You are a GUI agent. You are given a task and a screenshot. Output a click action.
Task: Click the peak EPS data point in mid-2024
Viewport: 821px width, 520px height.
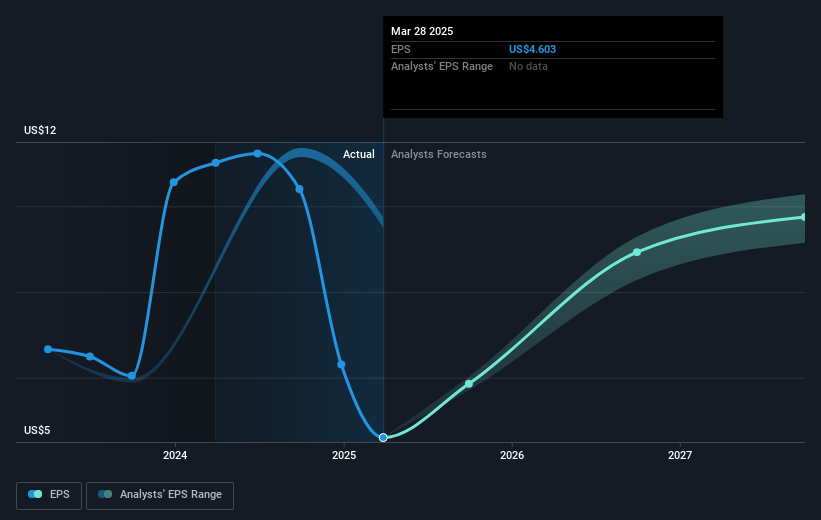click(258, 153)
